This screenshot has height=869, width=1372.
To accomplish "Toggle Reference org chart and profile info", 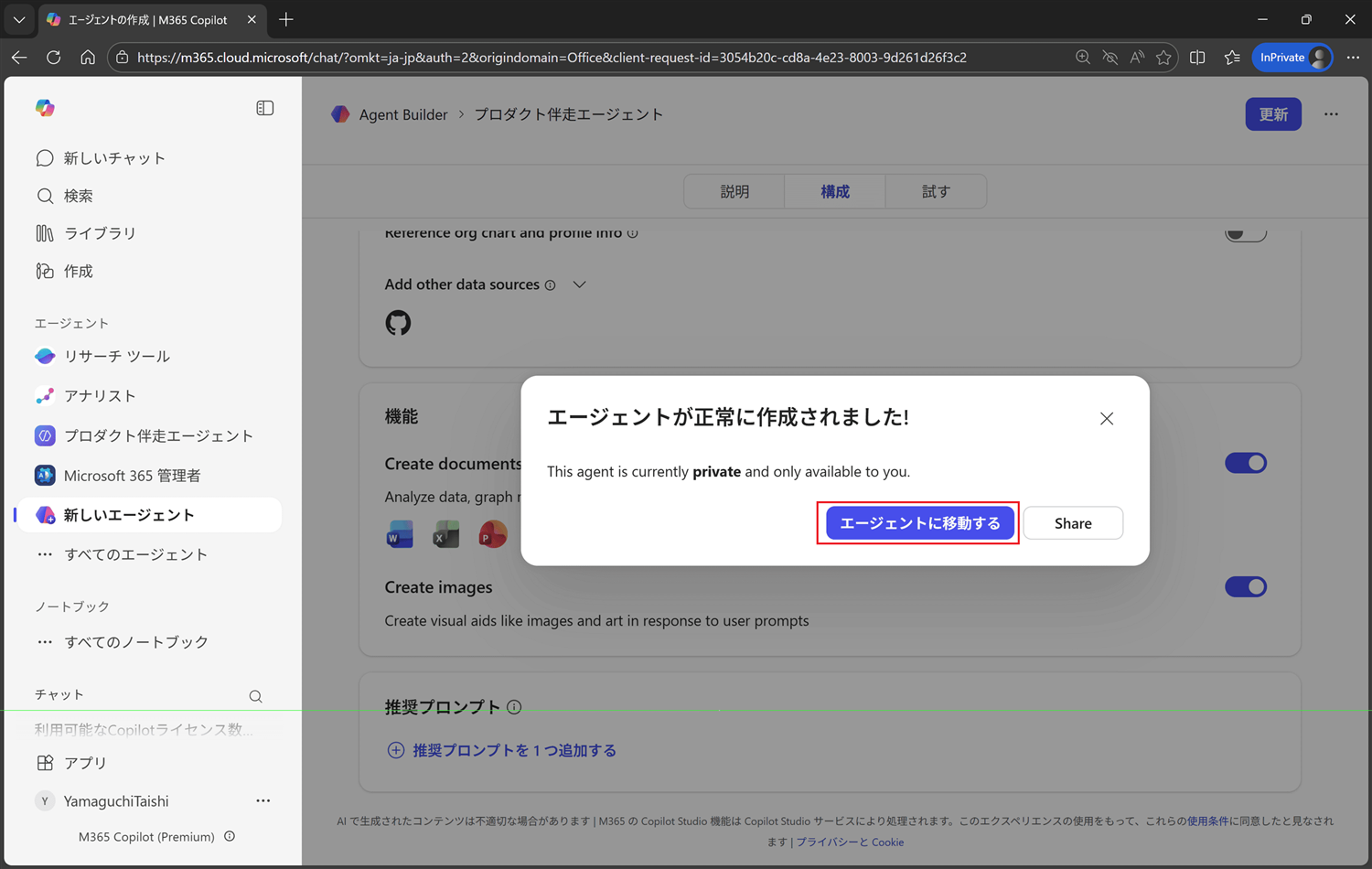I will point(1246,232).
